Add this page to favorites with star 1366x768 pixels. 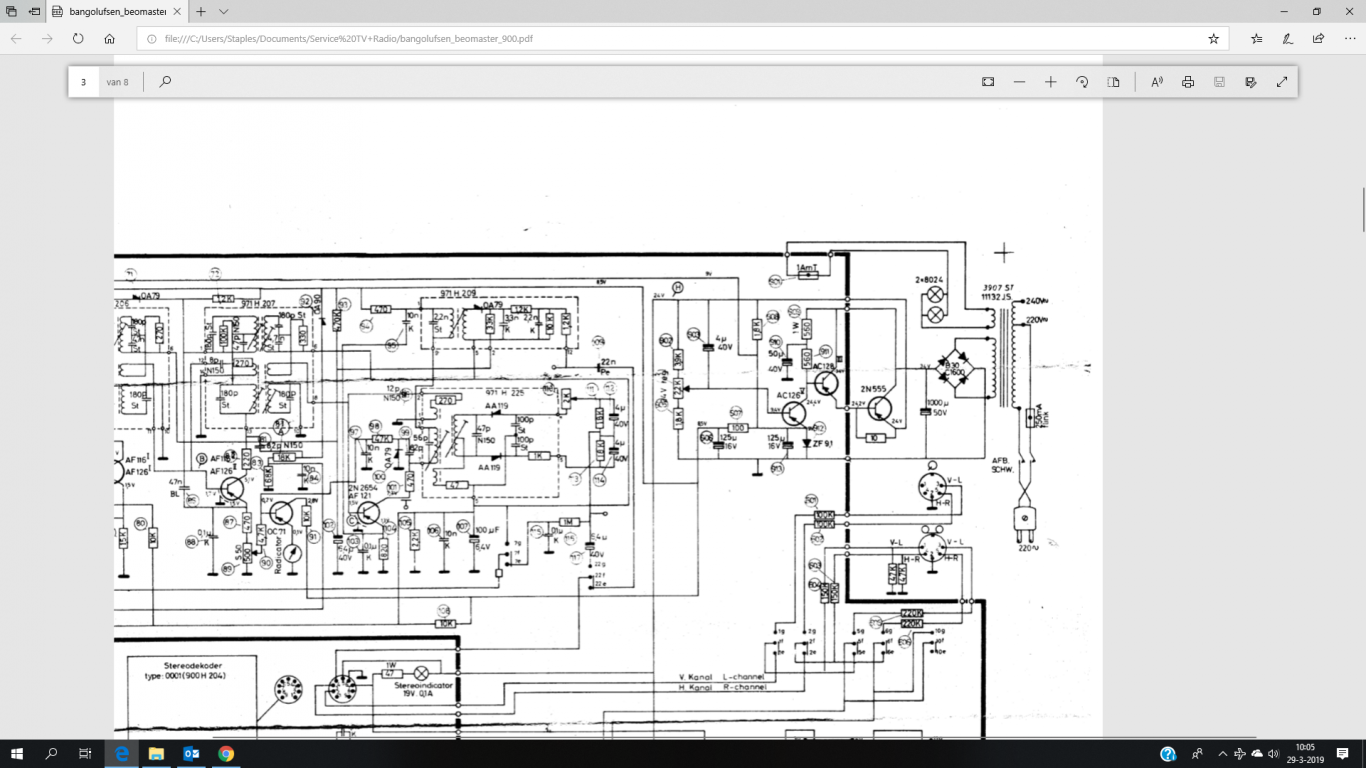(1213, 39)
